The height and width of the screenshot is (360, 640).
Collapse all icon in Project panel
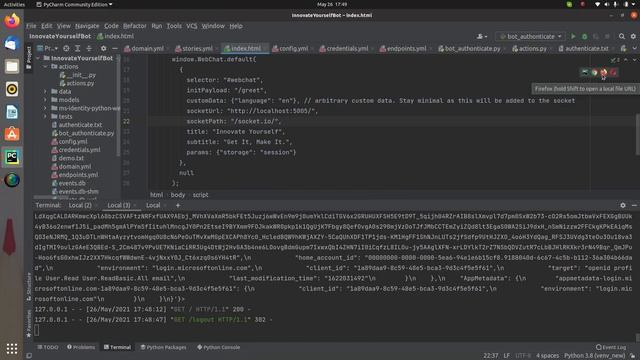89,48
